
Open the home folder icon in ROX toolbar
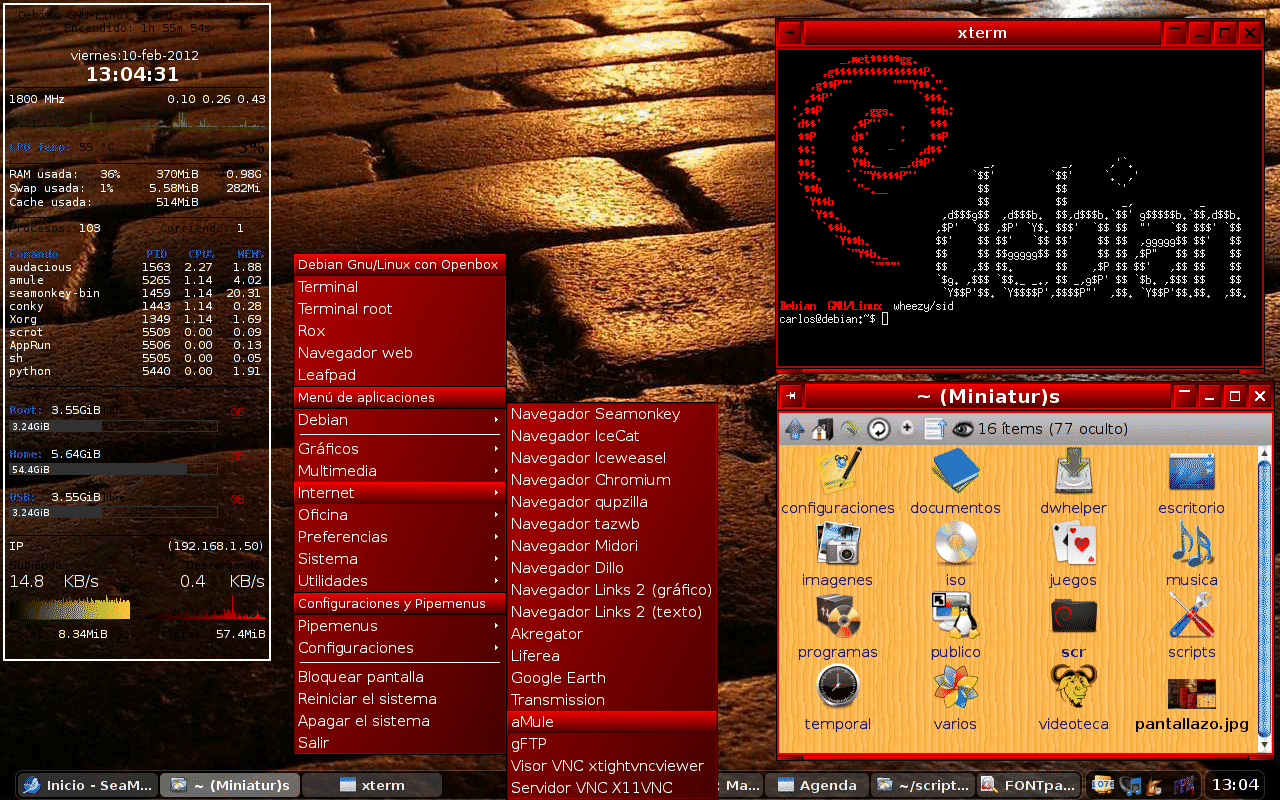(822, 429)
